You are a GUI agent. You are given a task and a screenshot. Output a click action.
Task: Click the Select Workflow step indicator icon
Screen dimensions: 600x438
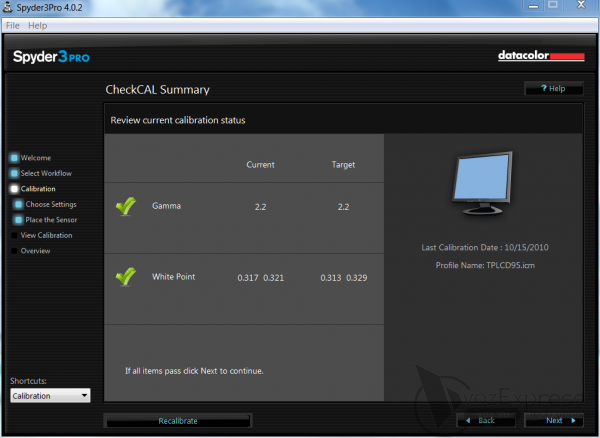[x=14, y=173]
